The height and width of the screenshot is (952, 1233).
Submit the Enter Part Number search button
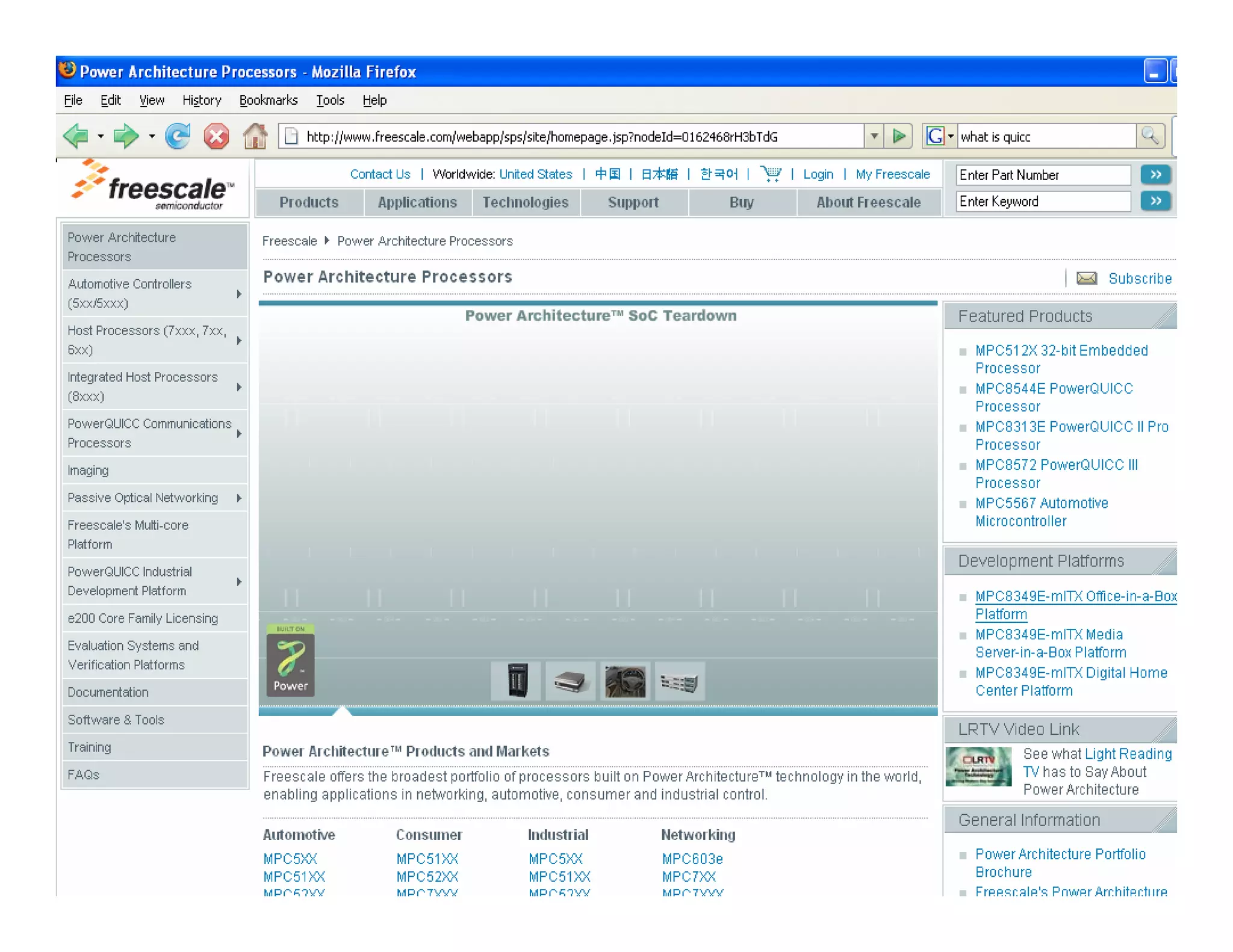[x=1155, y=175]
